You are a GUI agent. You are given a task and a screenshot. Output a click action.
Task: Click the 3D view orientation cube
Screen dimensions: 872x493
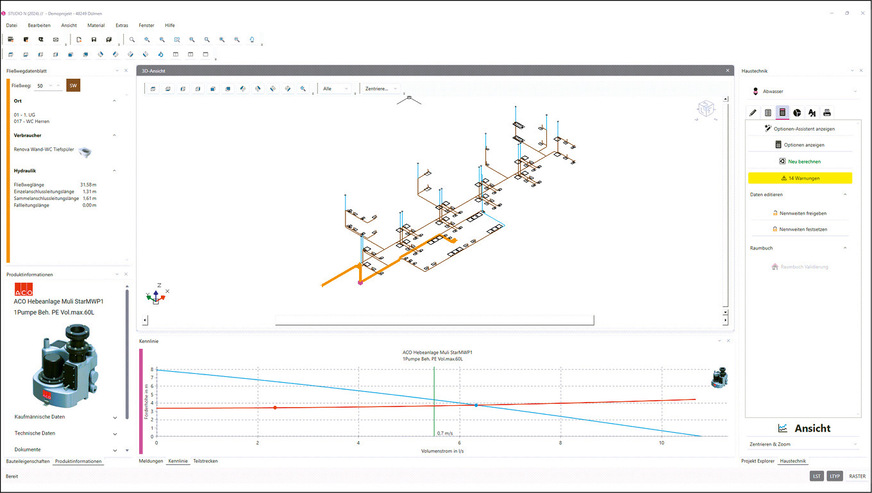coord(706,108)
